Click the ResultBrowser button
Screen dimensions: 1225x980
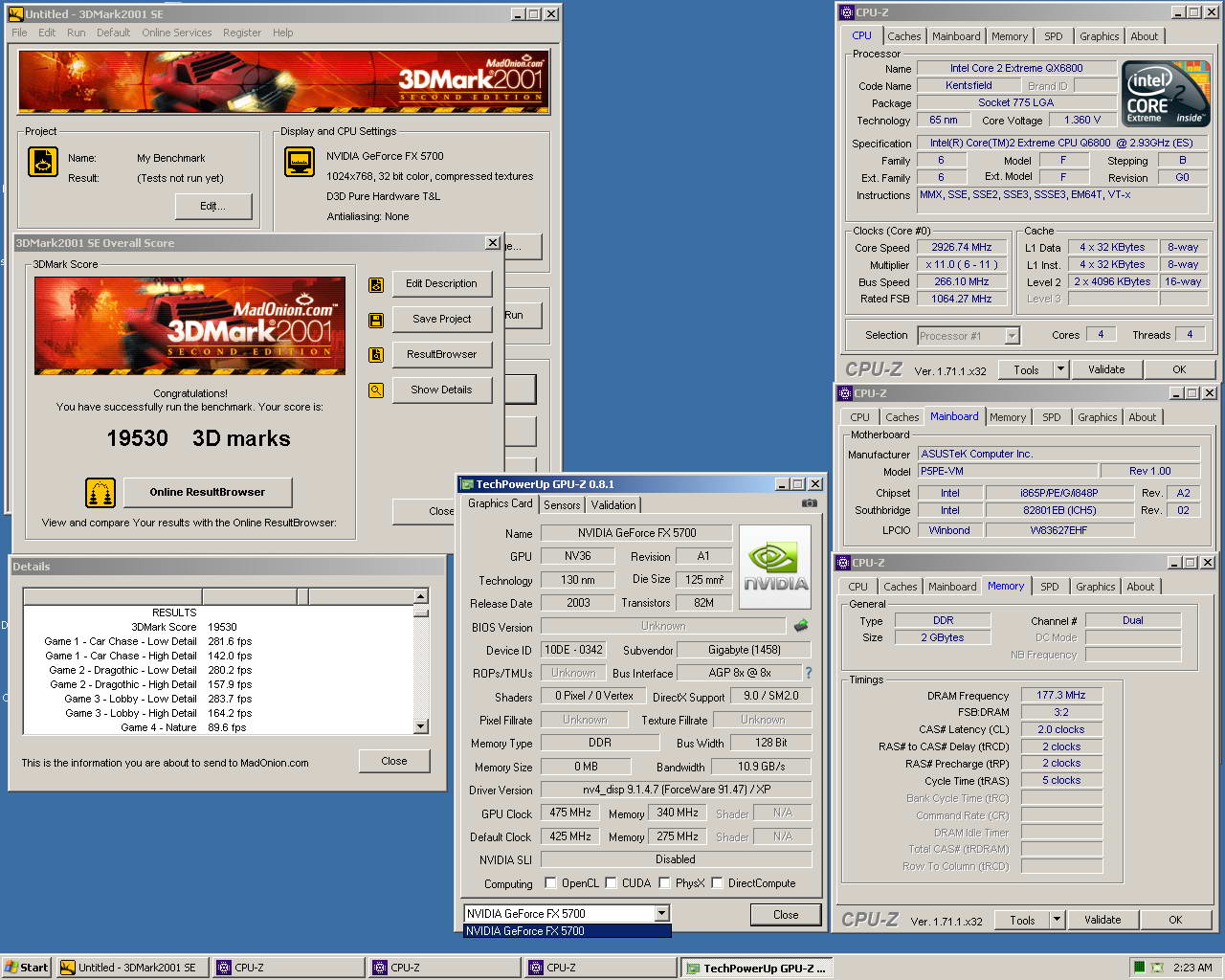pos(441,355)
